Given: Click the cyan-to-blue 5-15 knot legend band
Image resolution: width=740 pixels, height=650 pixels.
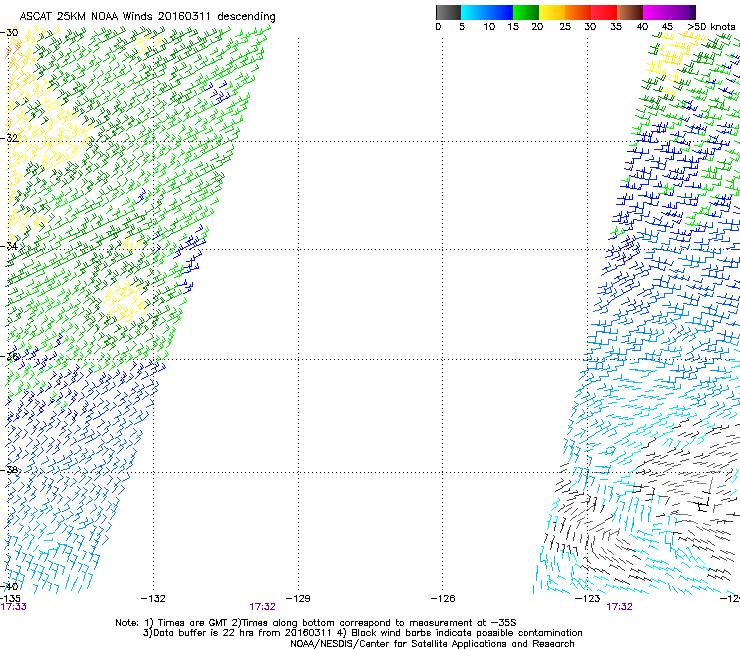Looking at the screenshot, I should point(487,12).
